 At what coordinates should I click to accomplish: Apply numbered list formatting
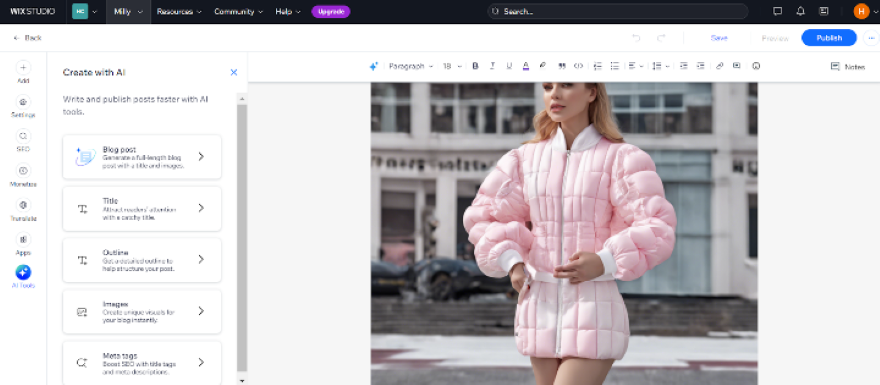[598, 66]
